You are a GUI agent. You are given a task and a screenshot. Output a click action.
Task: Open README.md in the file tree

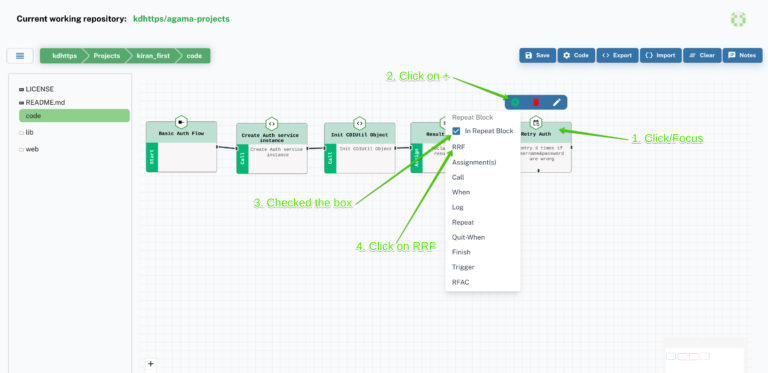click(x=42, y=103)
